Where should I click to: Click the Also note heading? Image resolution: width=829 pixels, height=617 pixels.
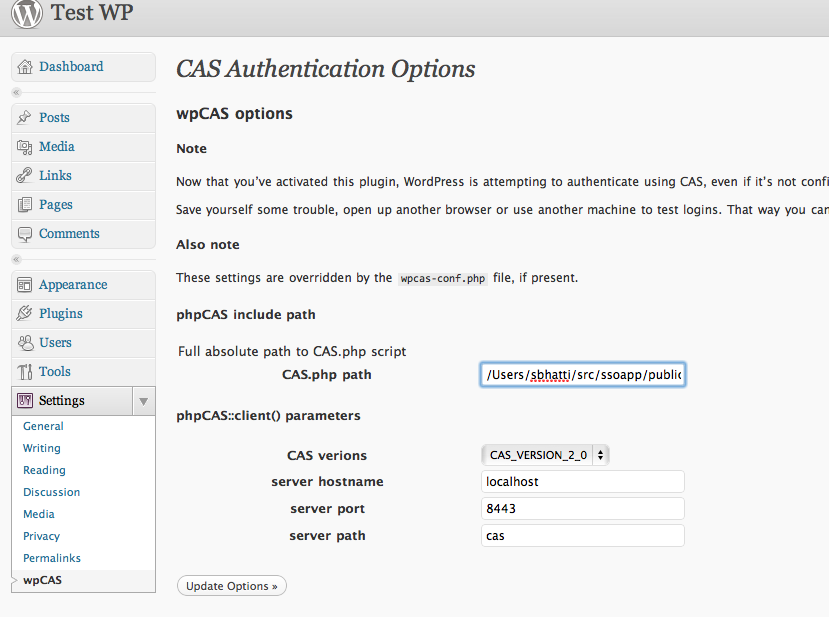click(x=208, y=245)
